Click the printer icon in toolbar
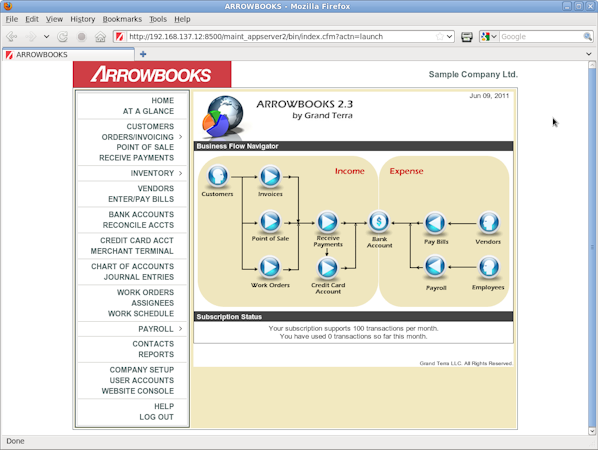The image size is (598, 450). (x=467, y=37)
